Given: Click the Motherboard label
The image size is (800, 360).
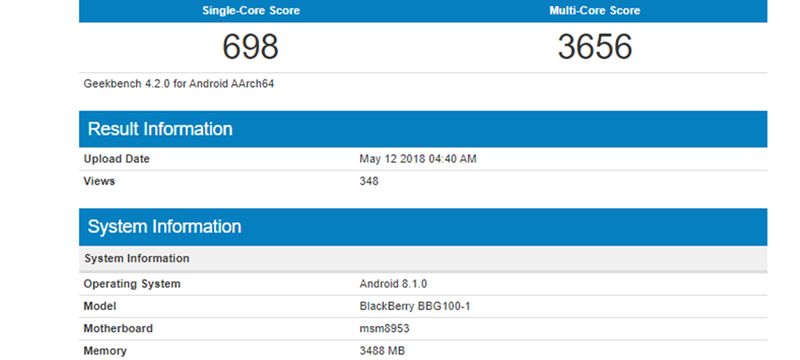Looking at the screenshot, I should pos(118,328).
